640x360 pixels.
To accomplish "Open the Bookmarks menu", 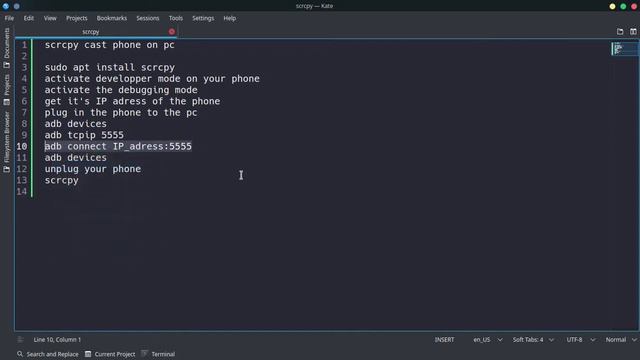I will click(111, 18).
